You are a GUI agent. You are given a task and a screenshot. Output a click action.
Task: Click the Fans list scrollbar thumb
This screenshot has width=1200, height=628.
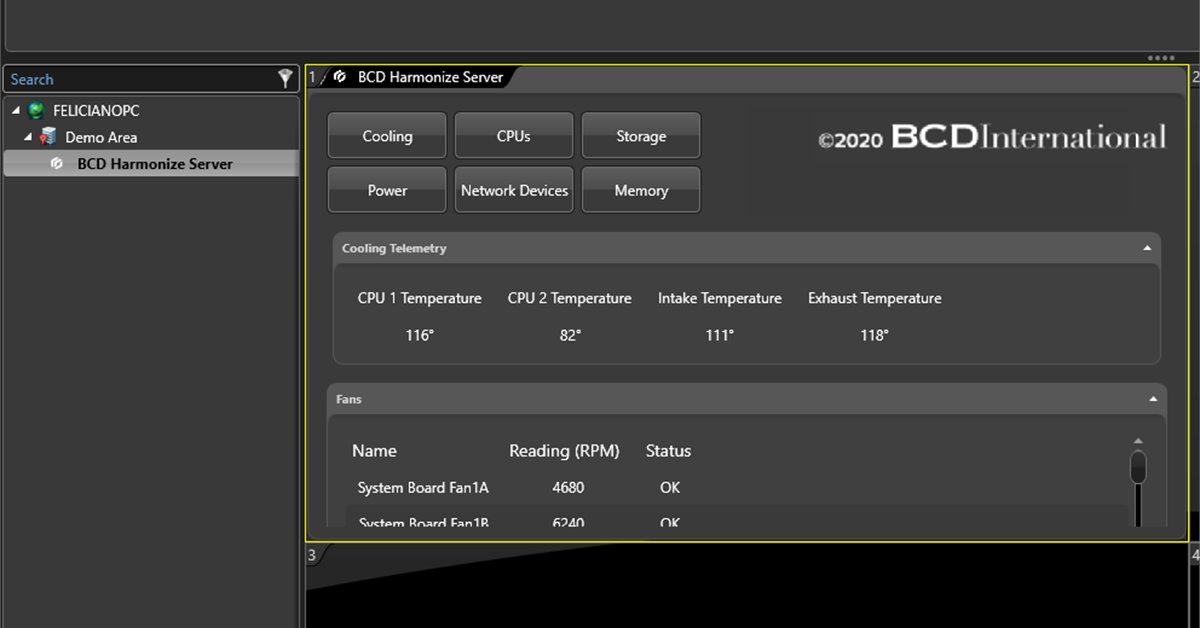[1138, 467]
